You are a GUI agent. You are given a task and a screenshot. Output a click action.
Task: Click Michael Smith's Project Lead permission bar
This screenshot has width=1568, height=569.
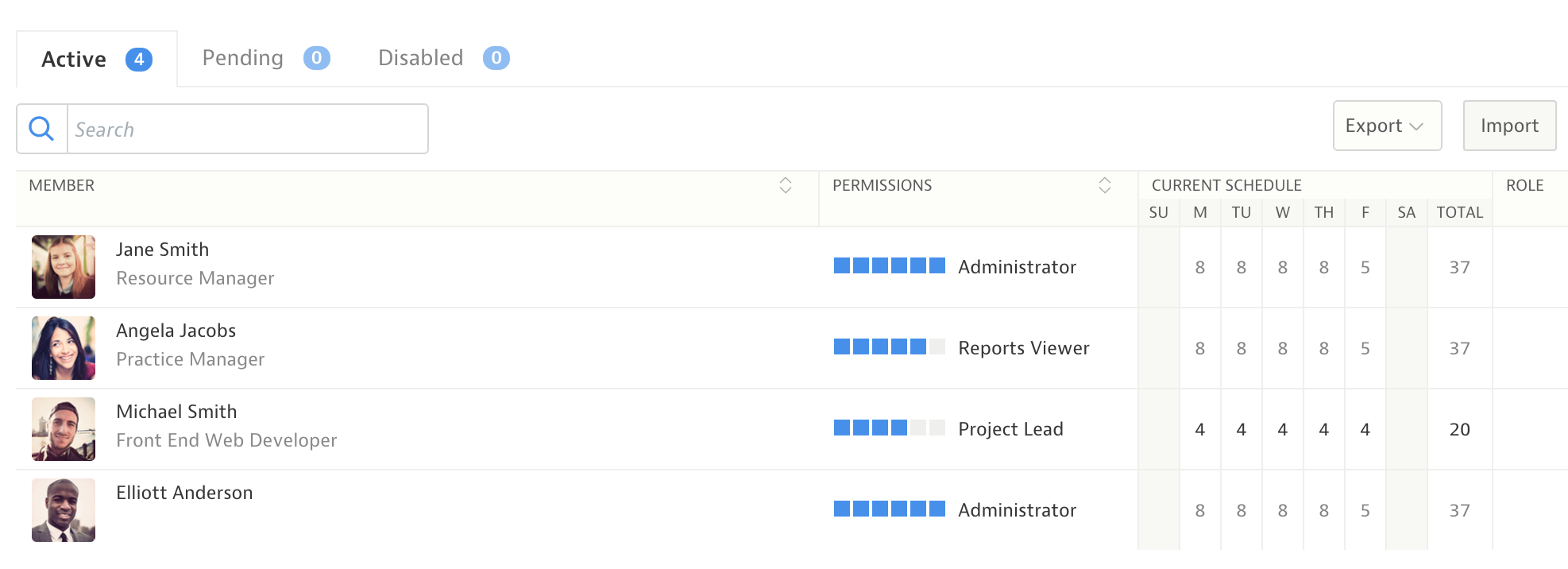[x=889, y=428]
